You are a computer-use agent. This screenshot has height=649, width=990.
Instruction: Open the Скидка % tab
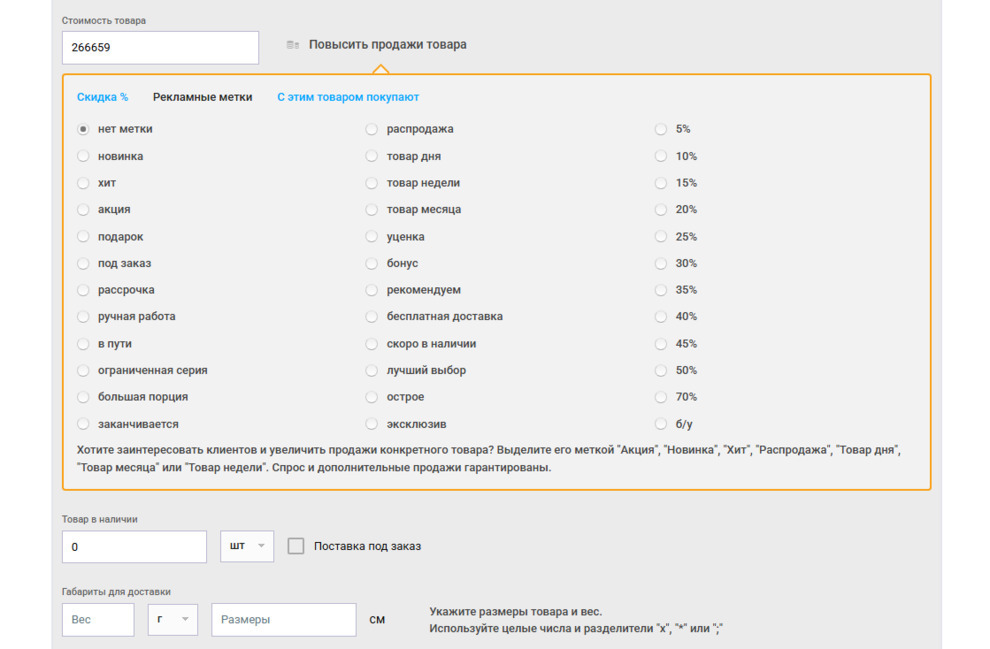coord(102,97)
